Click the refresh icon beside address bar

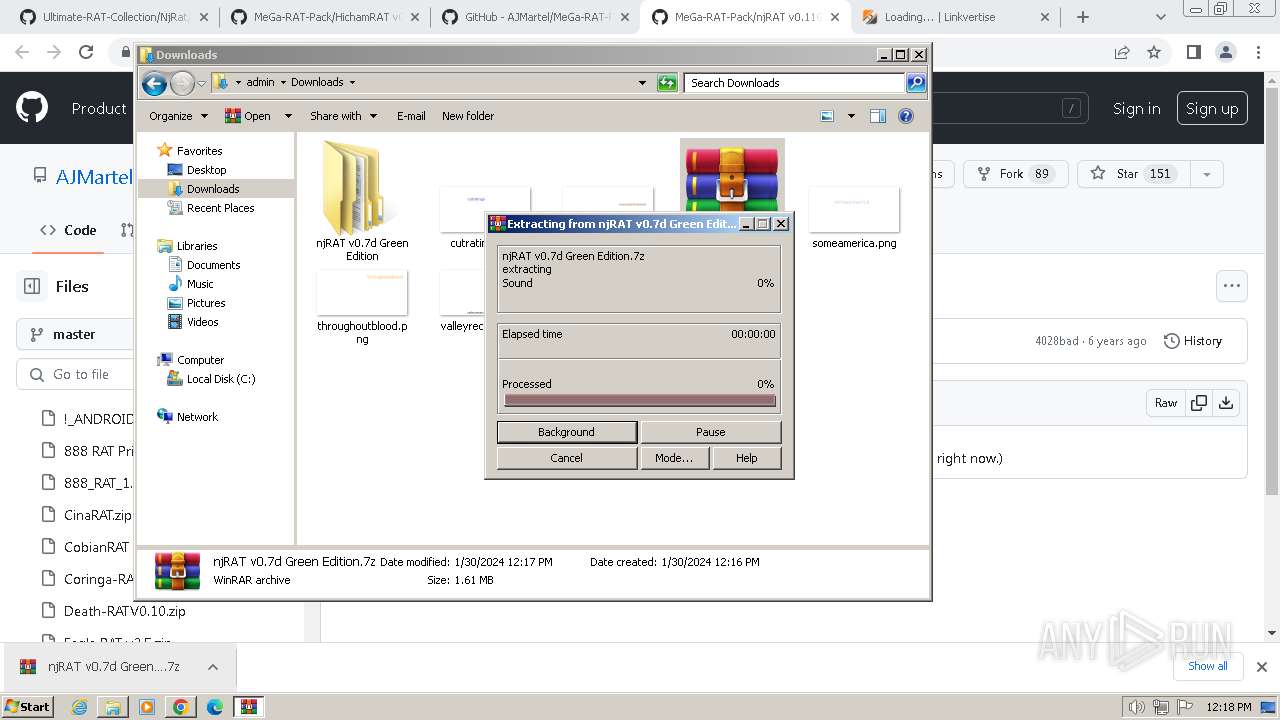pyautogui.click(x=667, y=83)
